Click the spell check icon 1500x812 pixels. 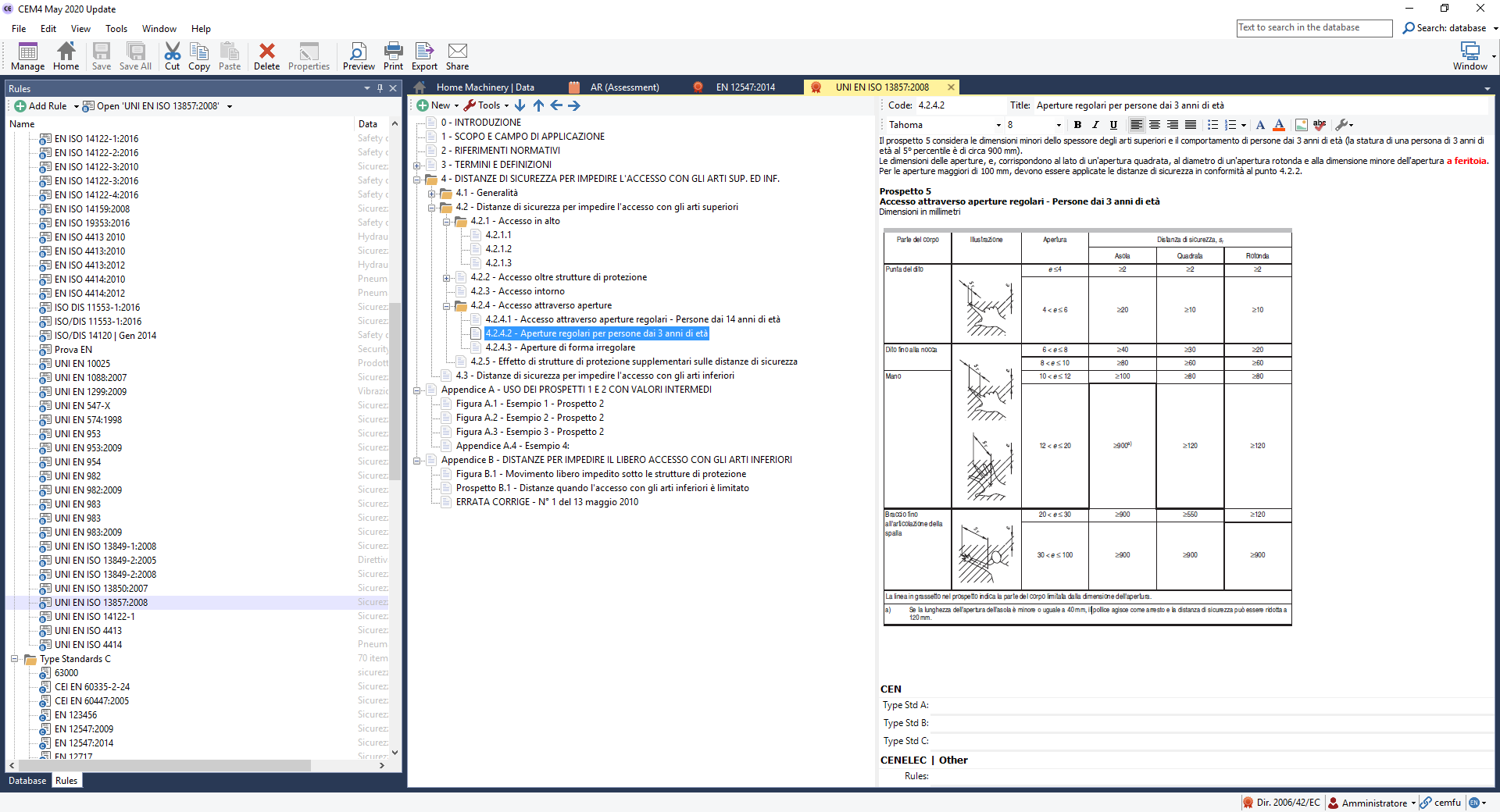(1320, 125)
